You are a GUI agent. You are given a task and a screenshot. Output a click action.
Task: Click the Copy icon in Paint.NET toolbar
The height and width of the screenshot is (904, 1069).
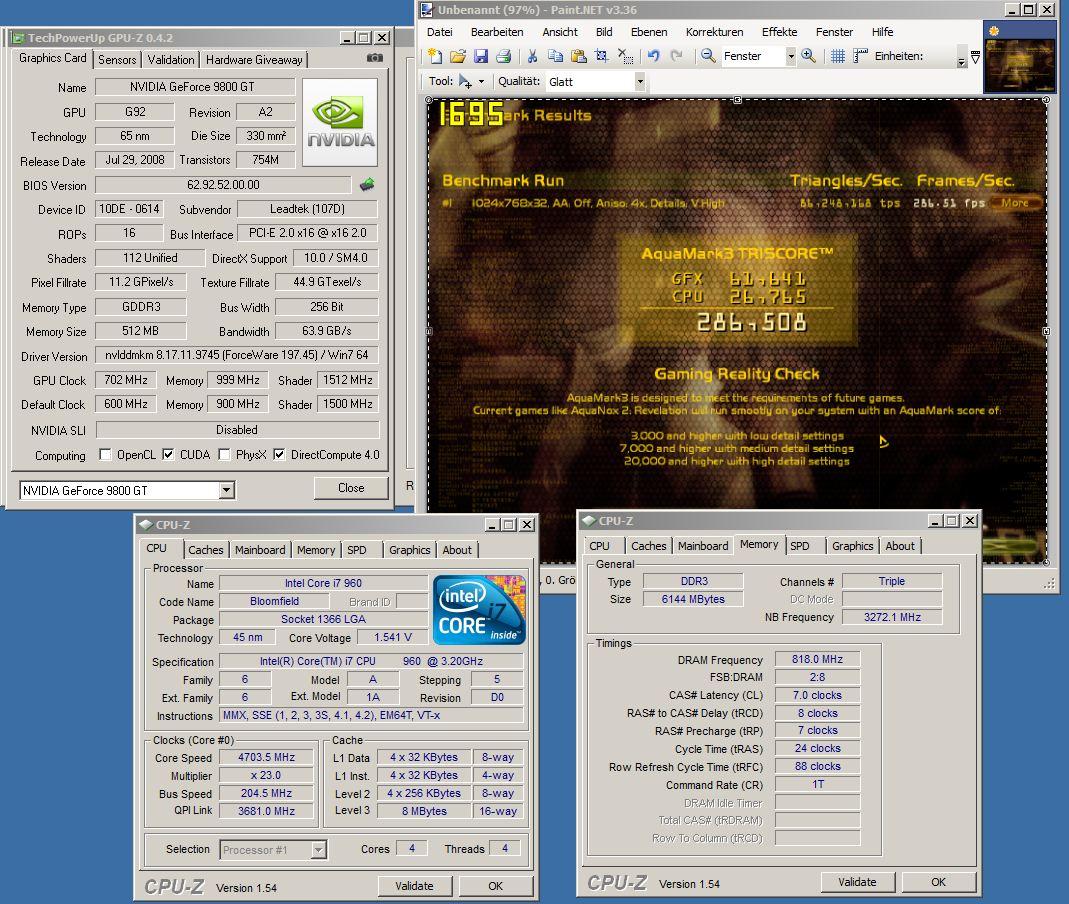tap(556, 57)
